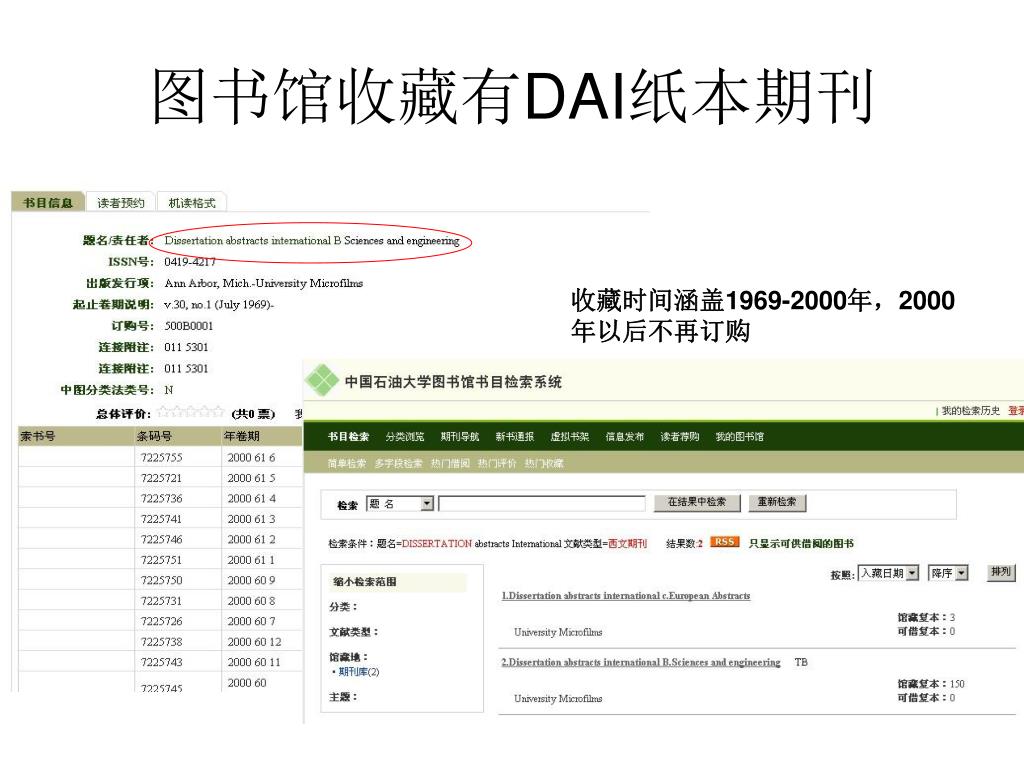This screenshot has width=1024, height=768.
Task: Select barcode 7225751 row
Action: (161, 560)
